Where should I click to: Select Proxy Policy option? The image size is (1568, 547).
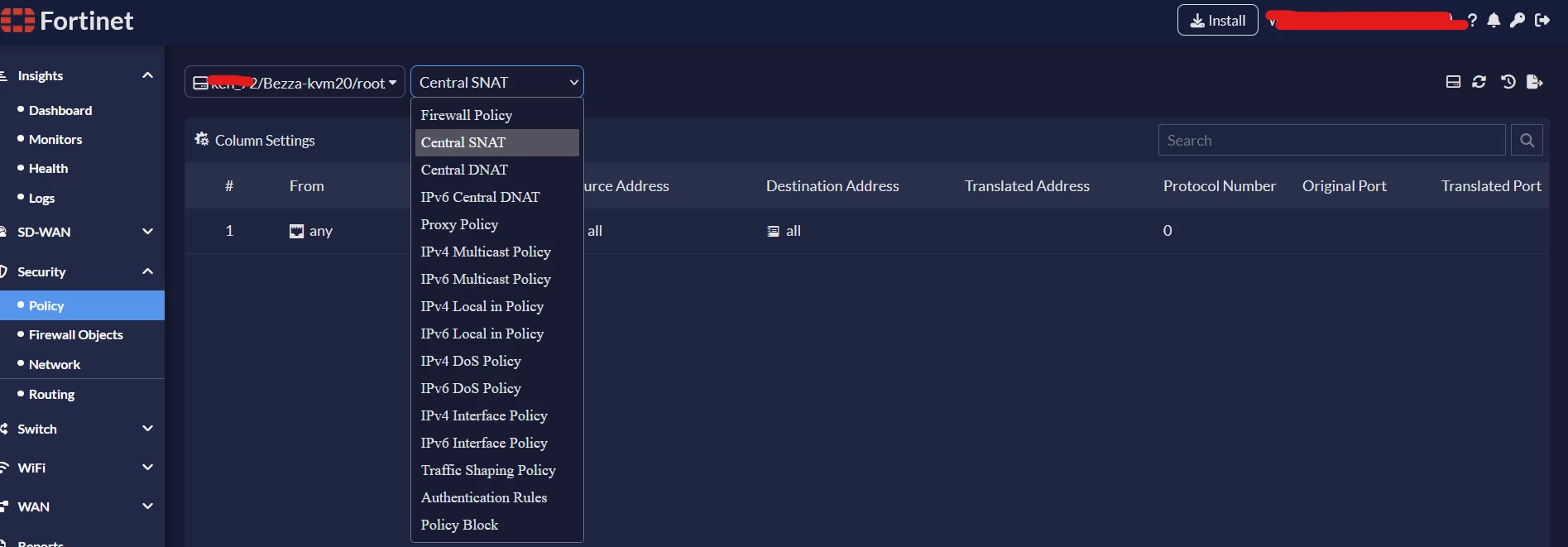tap(497, 224)
